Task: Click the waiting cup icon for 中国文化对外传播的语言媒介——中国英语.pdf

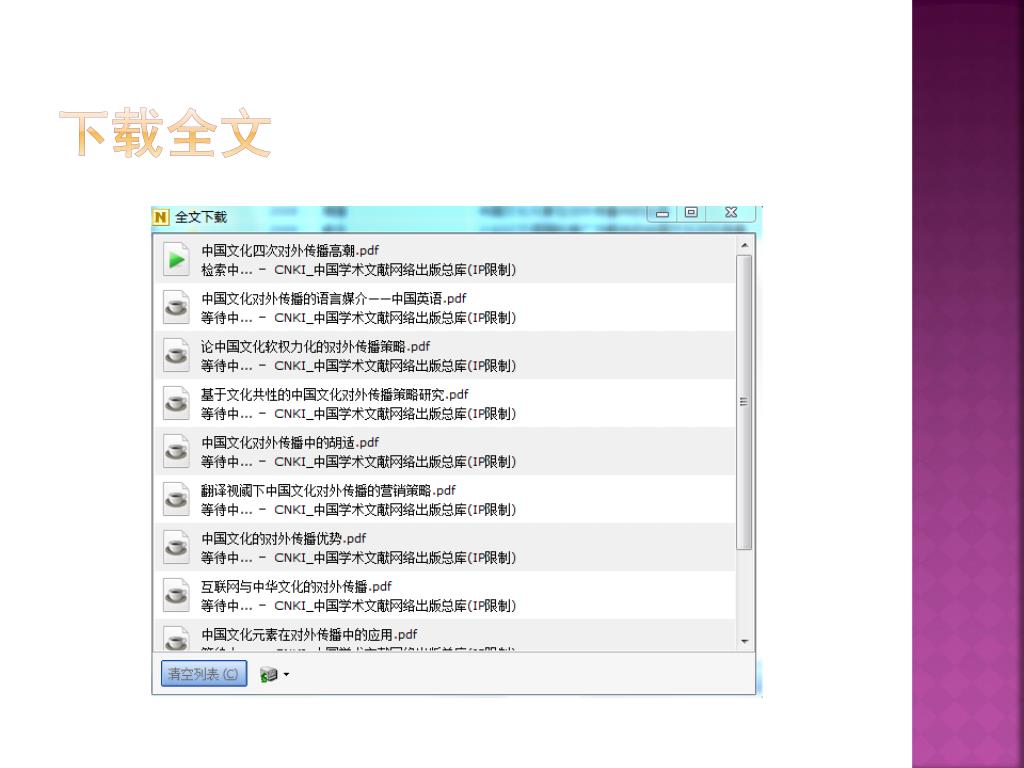Action: (176, 307)
